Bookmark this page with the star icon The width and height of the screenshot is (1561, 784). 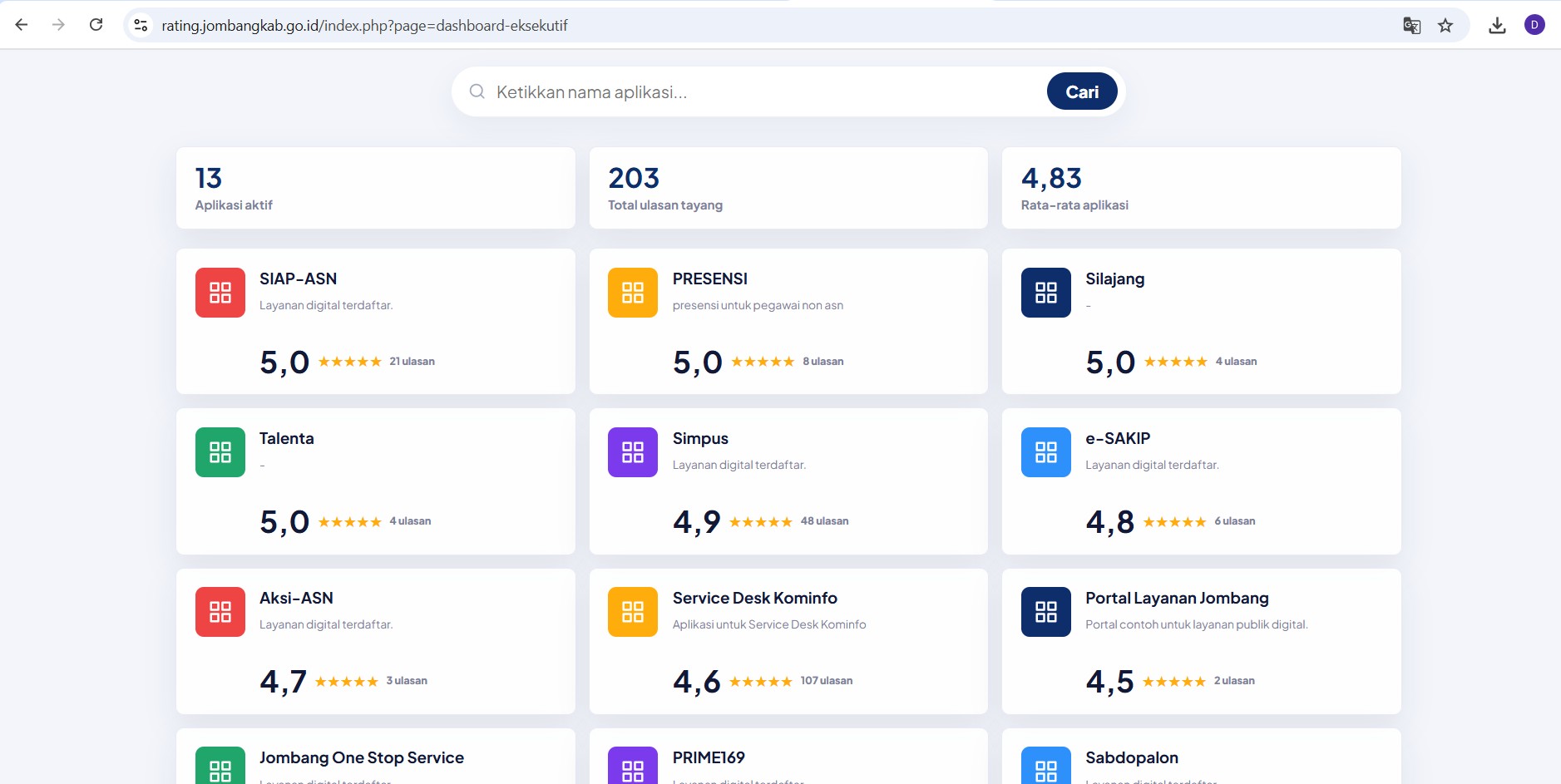tap(1445, 26)
